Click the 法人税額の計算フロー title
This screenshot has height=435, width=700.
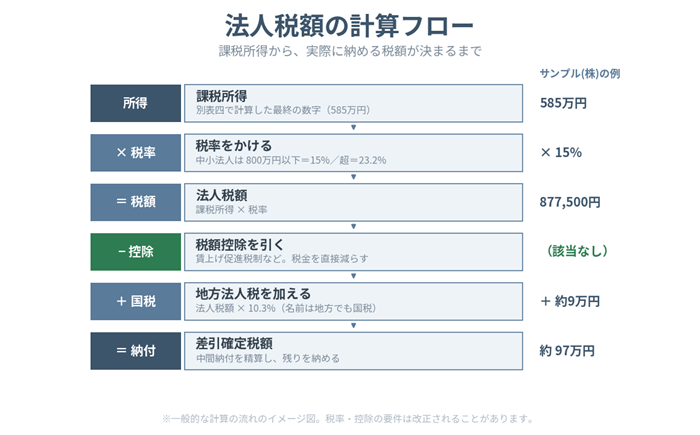point(349,25)
